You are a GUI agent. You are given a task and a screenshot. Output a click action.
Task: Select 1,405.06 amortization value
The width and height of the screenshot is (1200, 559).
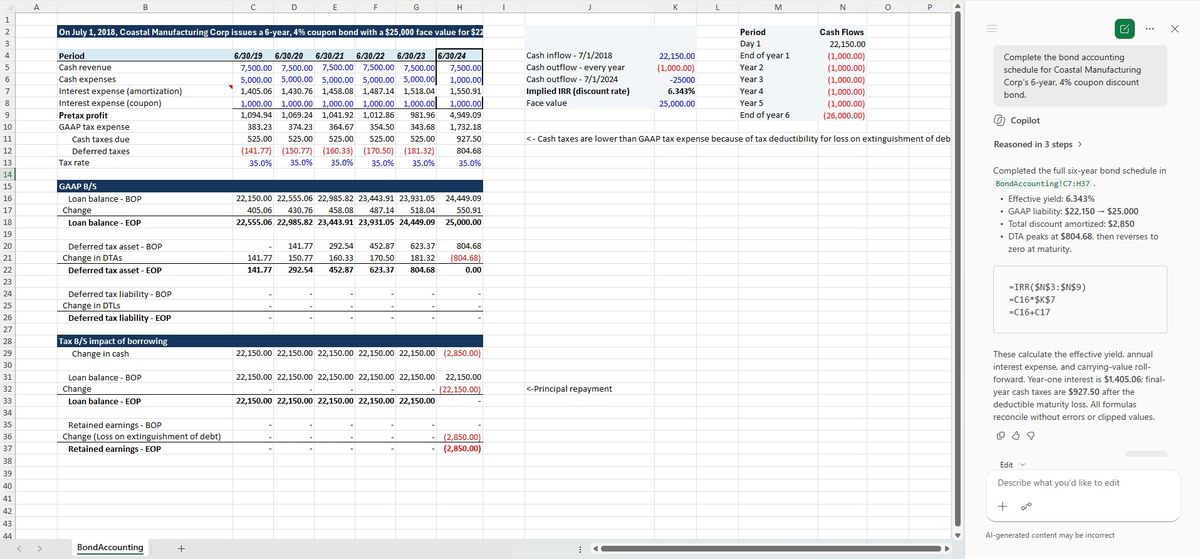252,91
